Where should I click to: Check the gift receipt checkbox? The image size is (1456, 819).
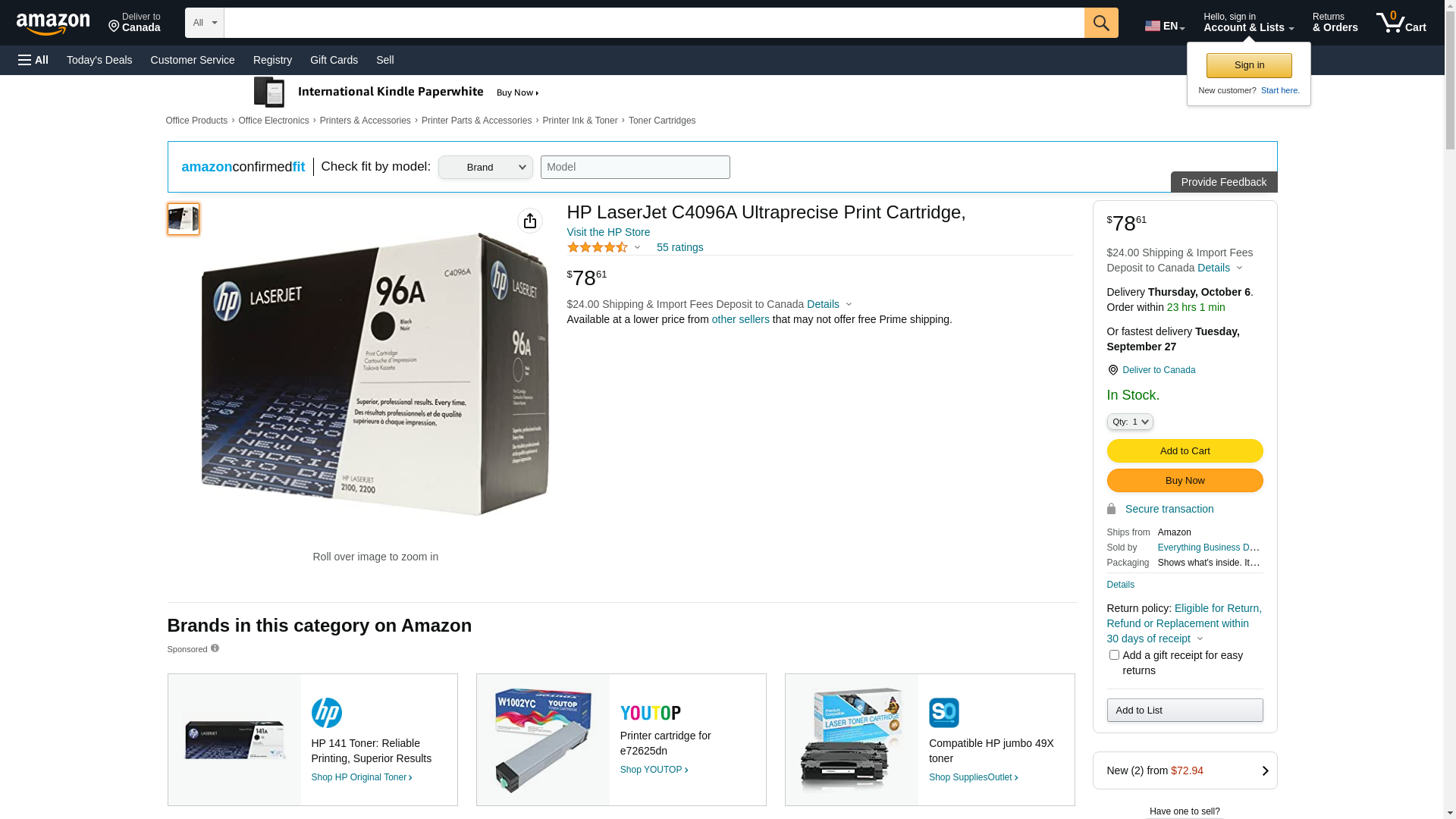coord(1114,654)
